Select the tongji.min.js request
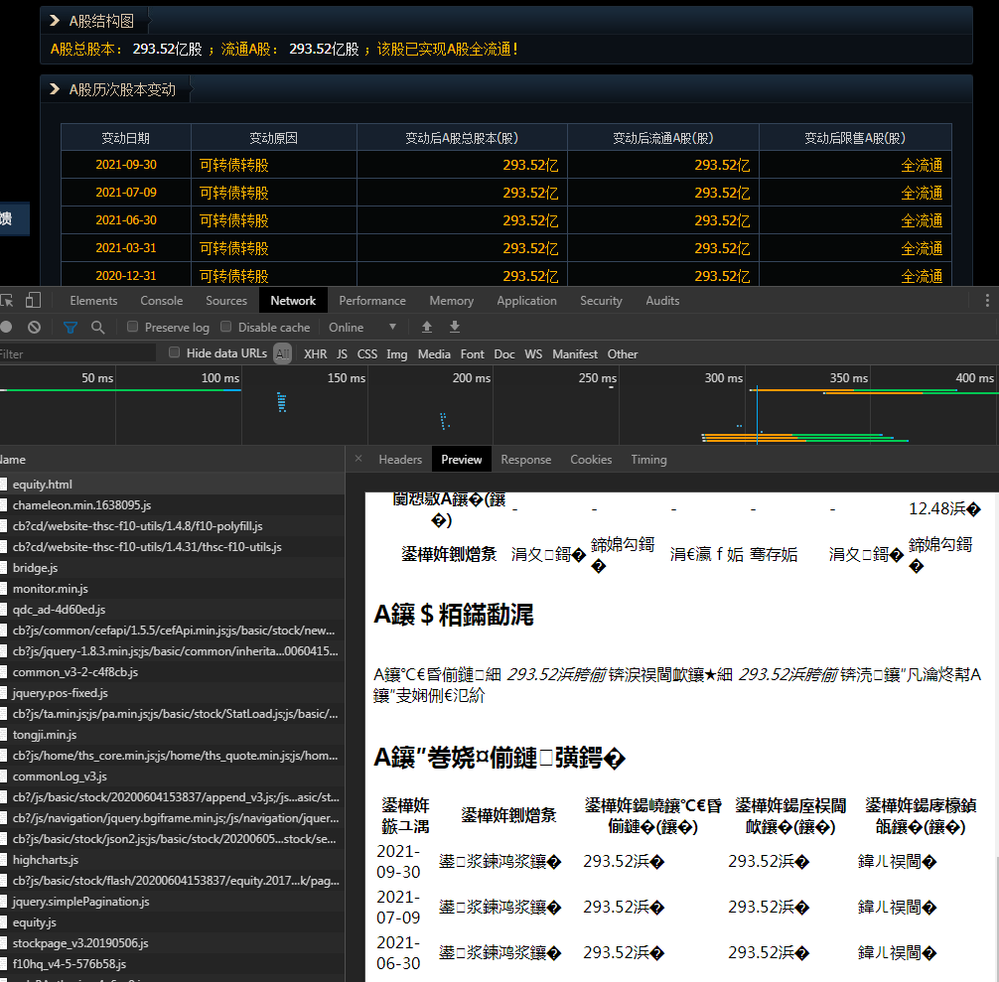 click(172, 735)
